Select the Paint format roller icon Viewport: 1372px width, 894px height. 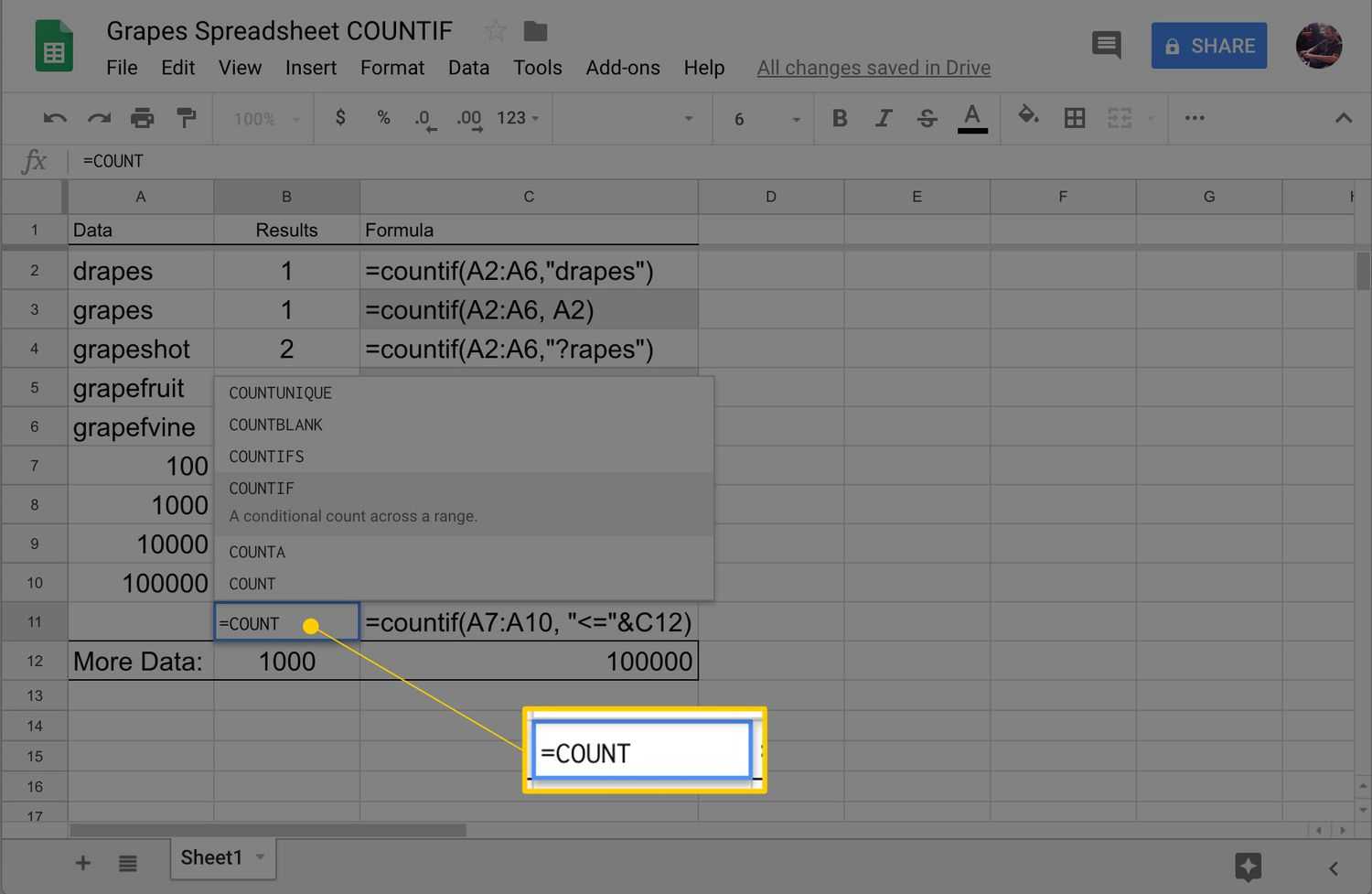(x=186, y=118)
